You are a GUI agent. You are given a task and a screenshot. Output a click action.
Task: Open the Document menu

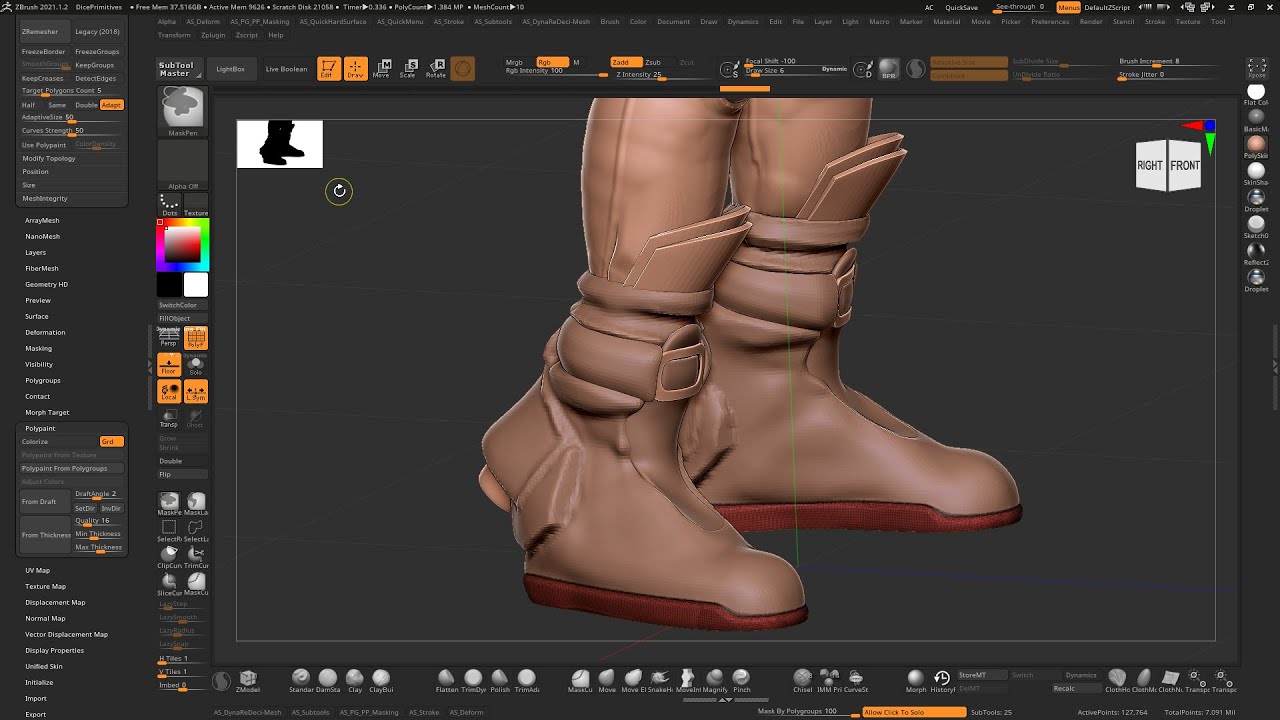click(x=673, y=21)
